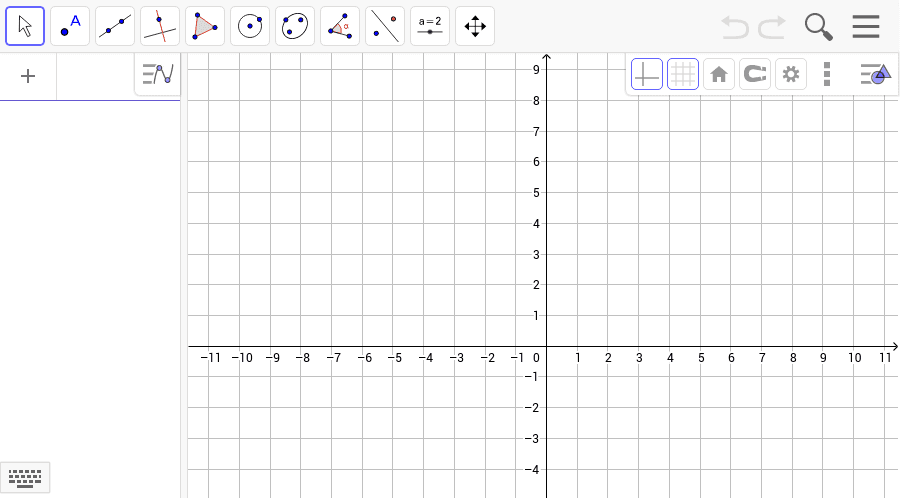Select Move Graphics View tool
Image resolution: width=900 pixels, height=500 pixels.
[x=475, y=26]
